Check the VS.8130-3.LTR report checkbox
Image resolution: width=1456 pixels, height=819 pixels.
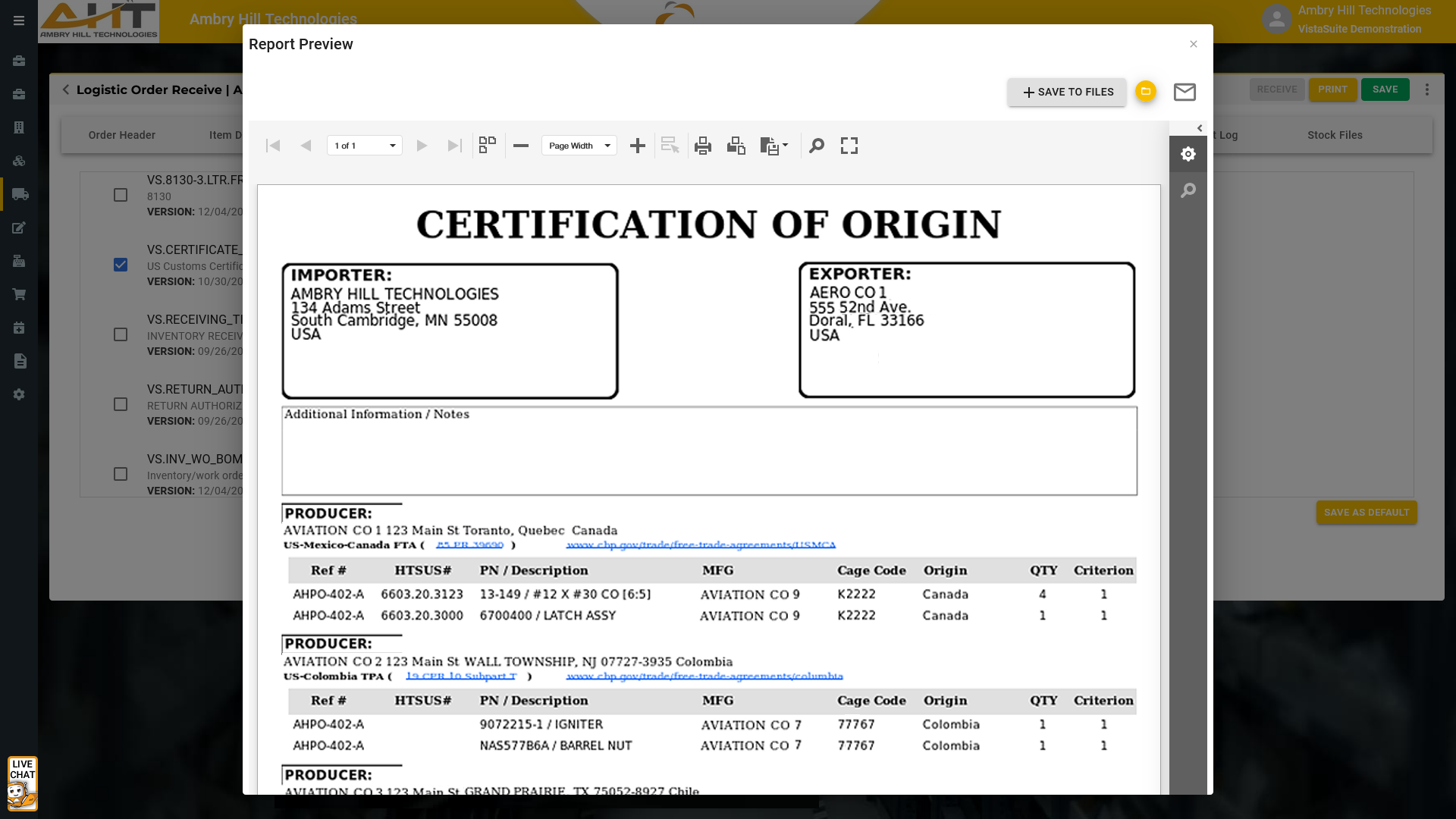coord(121,195)
